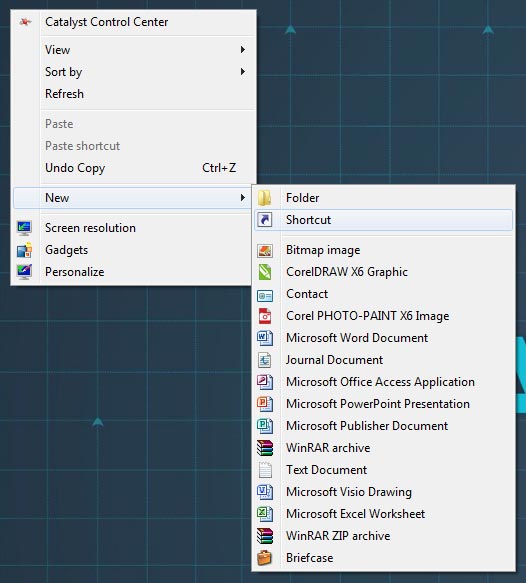Click the Microsoft Excel Worksheet icon

tap(265, 514)
